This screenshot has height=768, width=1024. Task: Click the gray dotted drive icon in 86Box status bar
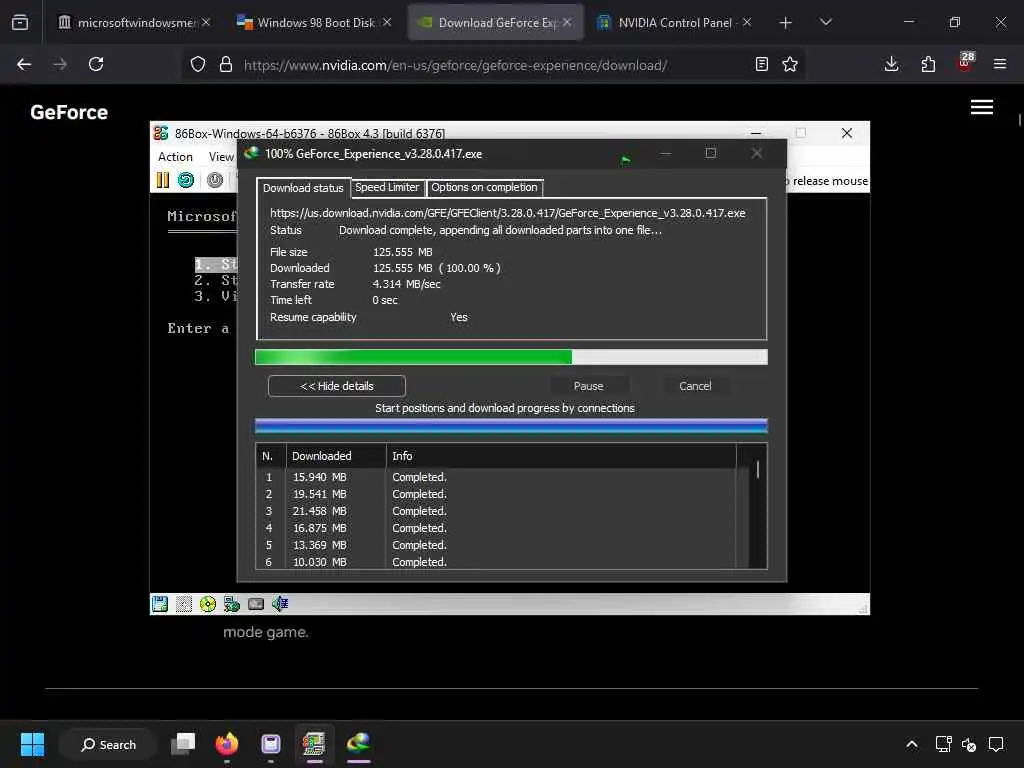[184, 604]
